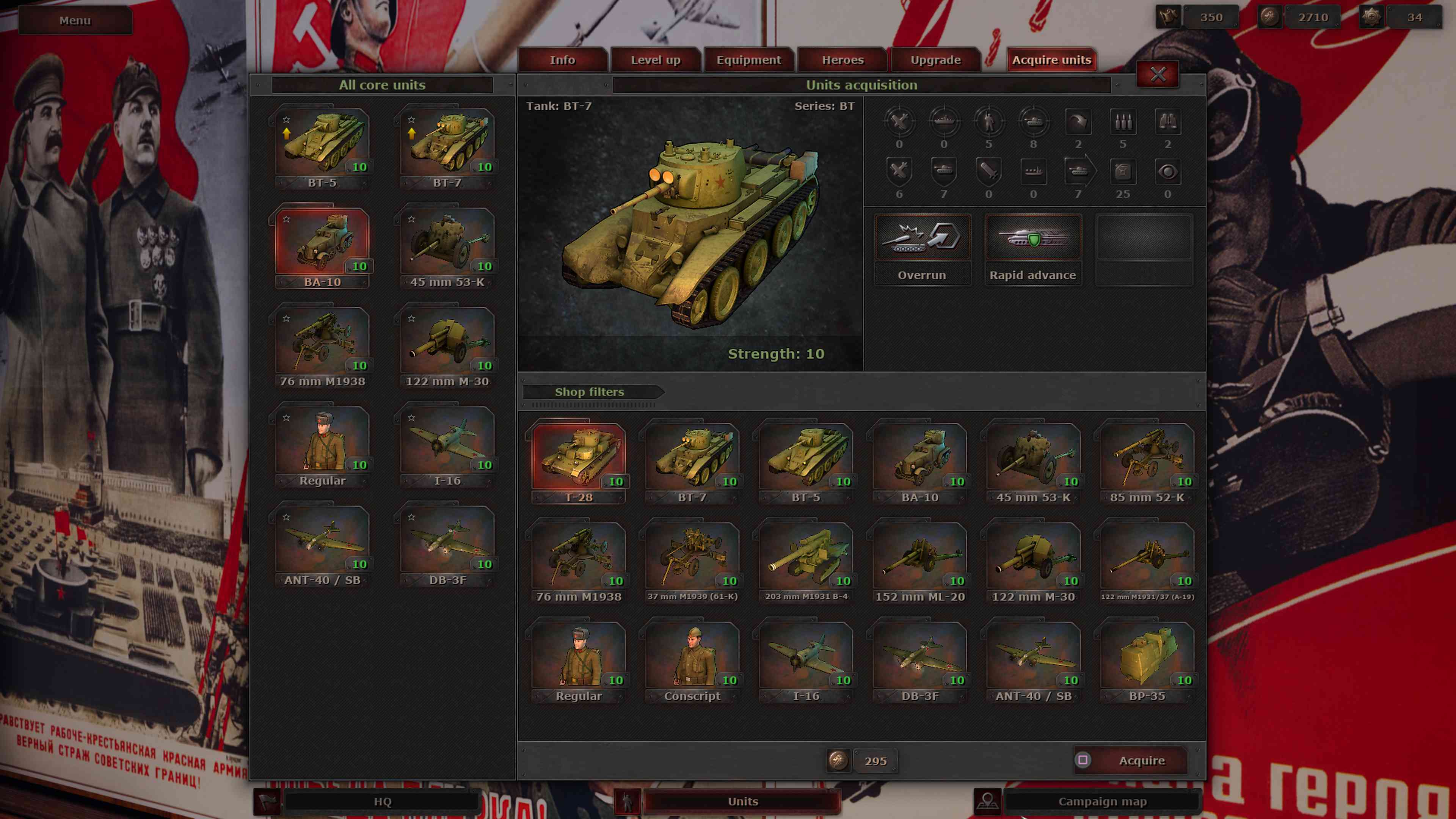Select the Rapid advance ability icon
The height and width of the screenshot is (819, 1456).
(x=1032, y=237)
